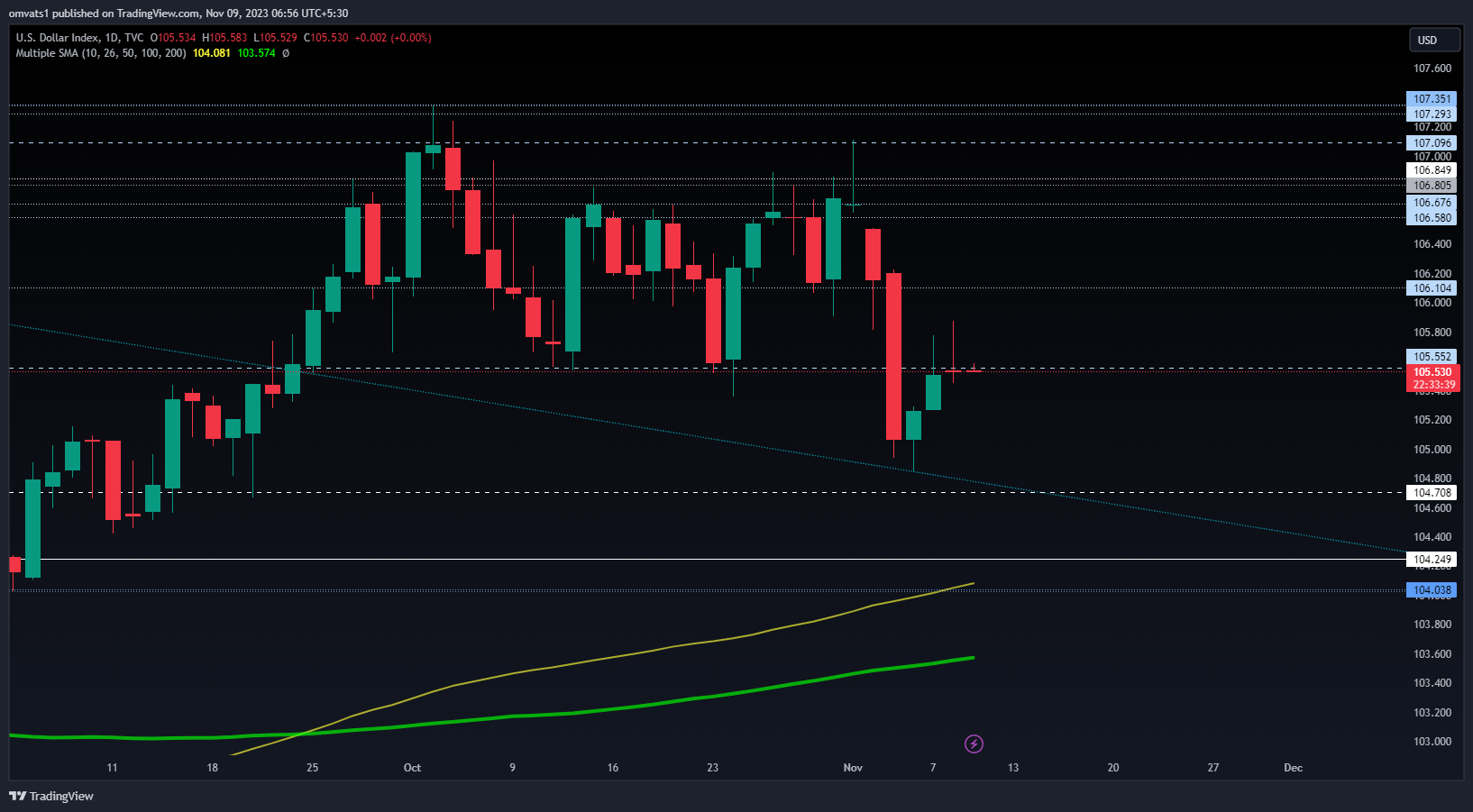
Task: Click the 103.600 price scale tick
Action: [x=1432, y=654]
